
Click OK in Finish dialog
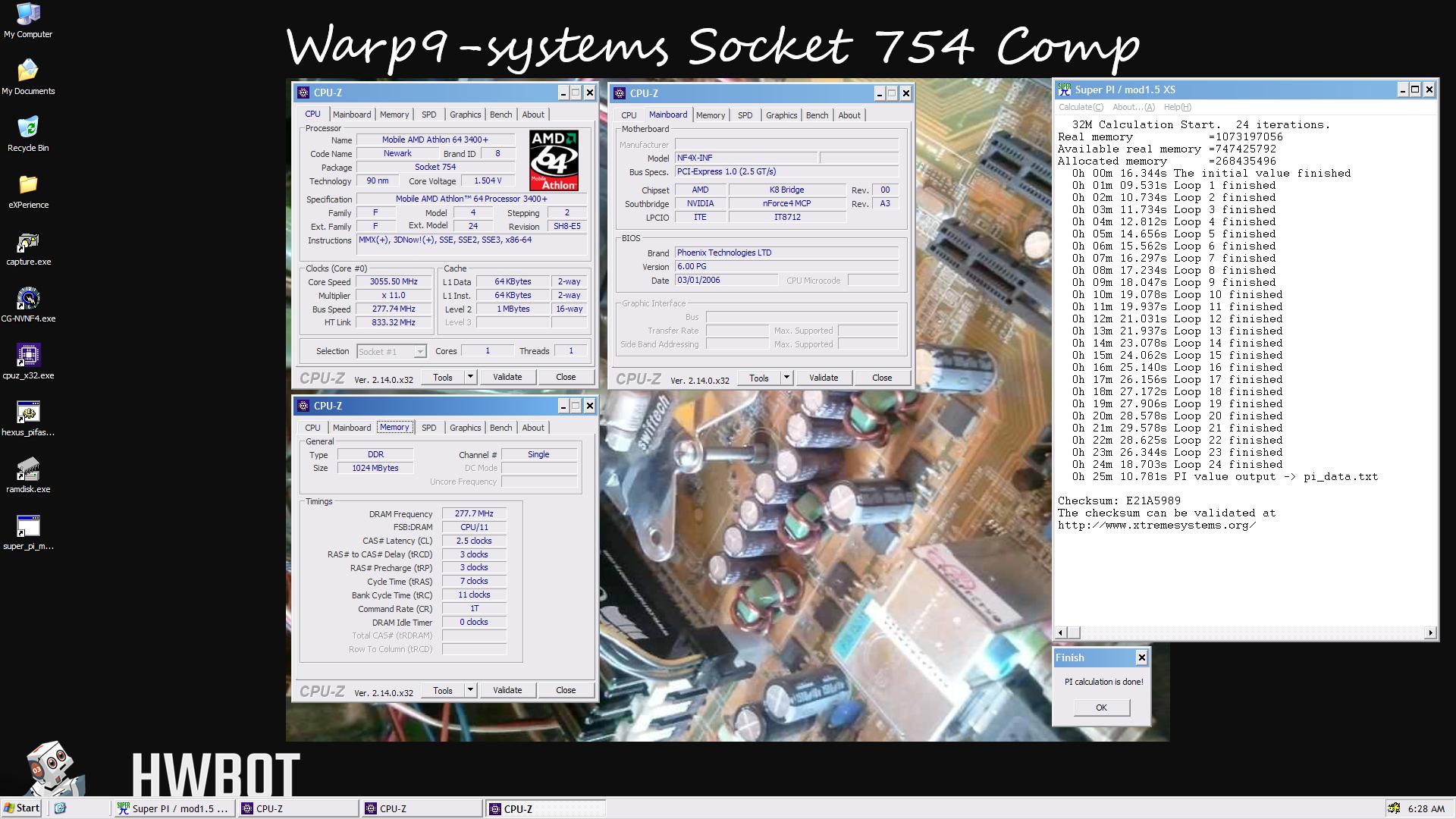click(x=1101, y=708)
